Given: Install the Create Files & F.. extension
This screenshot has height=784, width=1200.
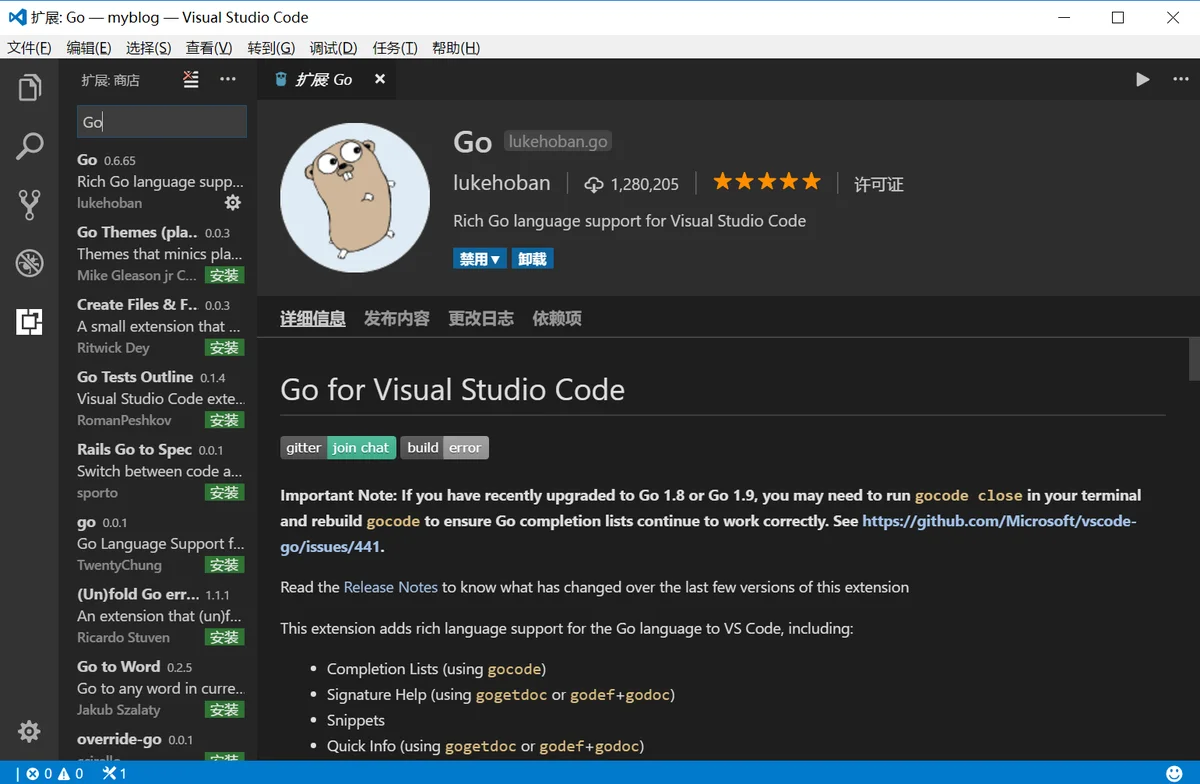Looking at the screenshot, I should pyautogui.click(x=225, y=347).
